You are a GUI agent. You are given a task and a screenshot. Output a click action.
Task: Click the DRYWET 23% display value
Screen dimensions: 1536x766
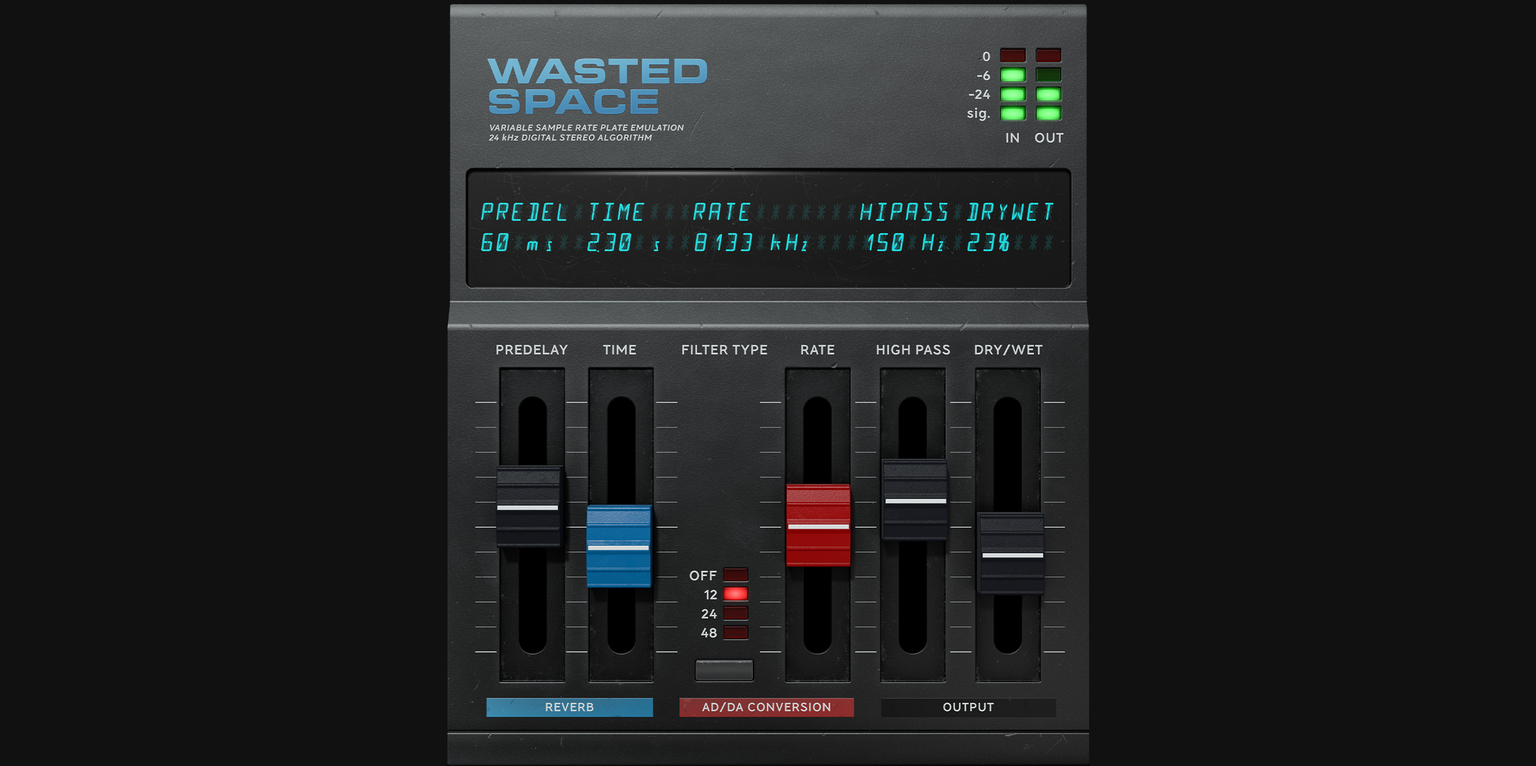[x=990, y=241]
